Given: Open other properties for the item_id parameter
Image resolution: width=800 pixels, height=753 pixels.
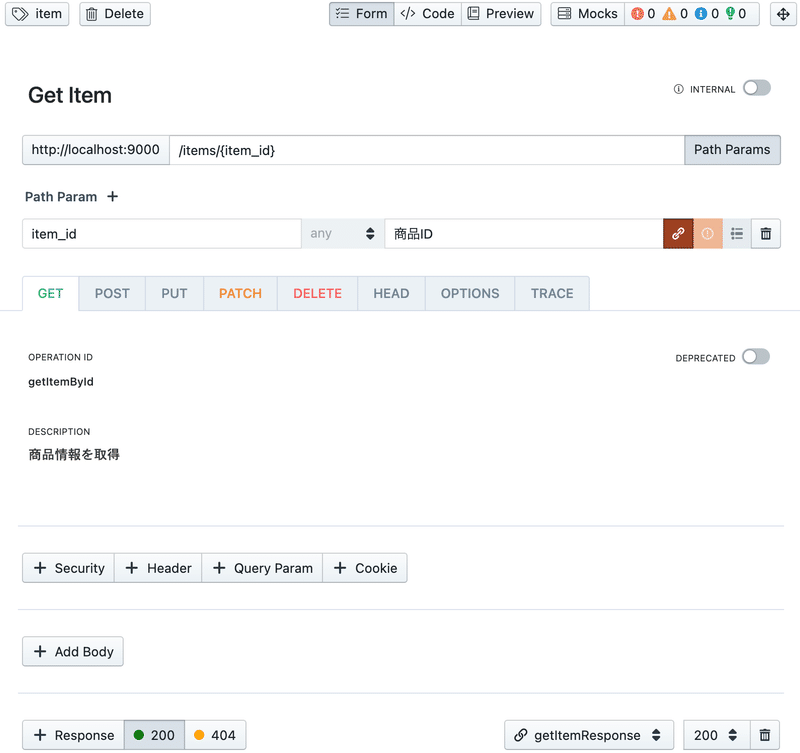Looking at the screenshot, I should pyautogui.click(x=737, y=233).
